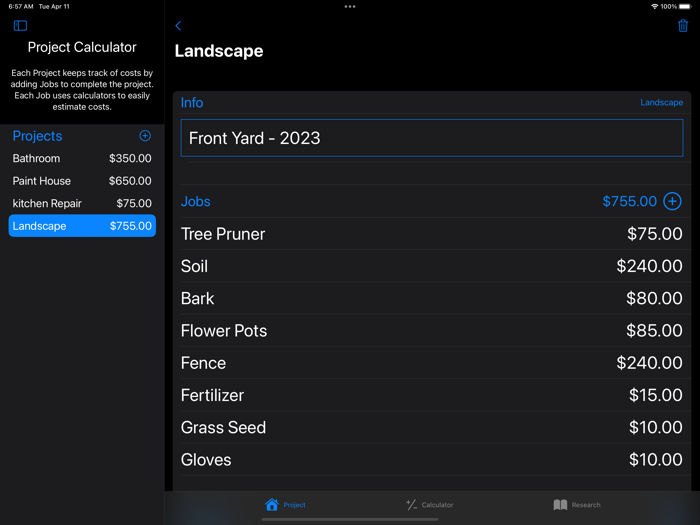
Task: Open the Grass Seed job
Action: click(432, 427)
